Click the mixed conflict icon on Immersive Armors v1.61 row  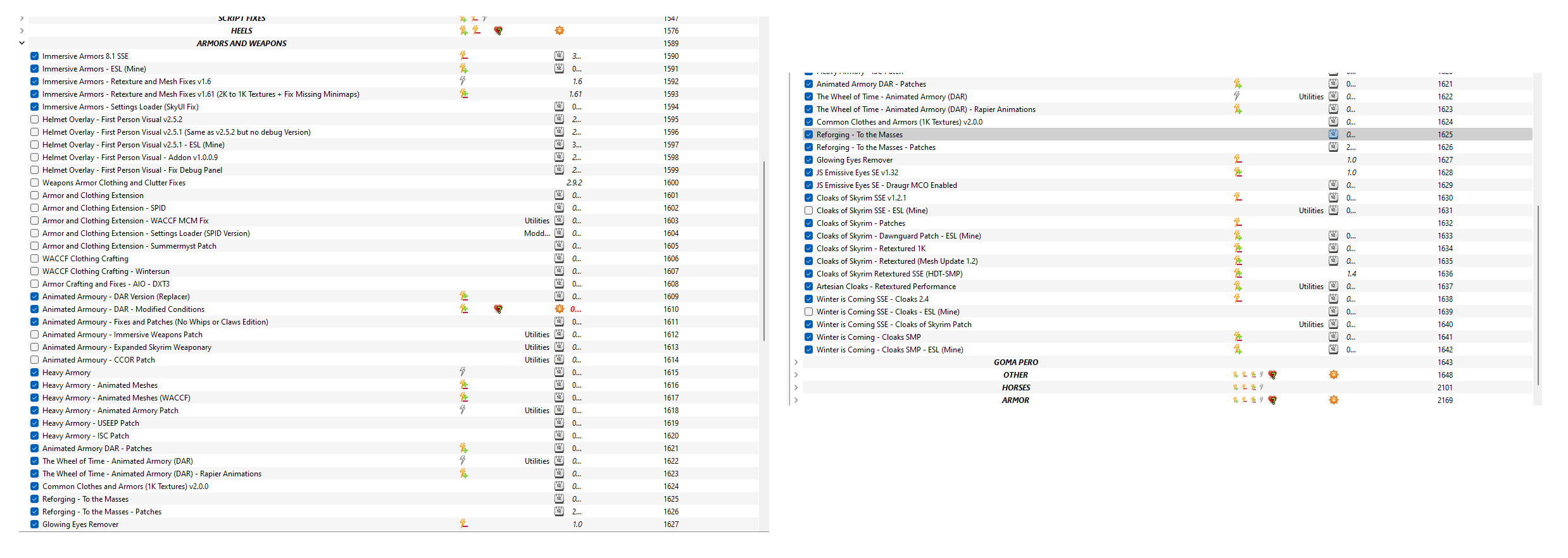click(x=463, y=94)
